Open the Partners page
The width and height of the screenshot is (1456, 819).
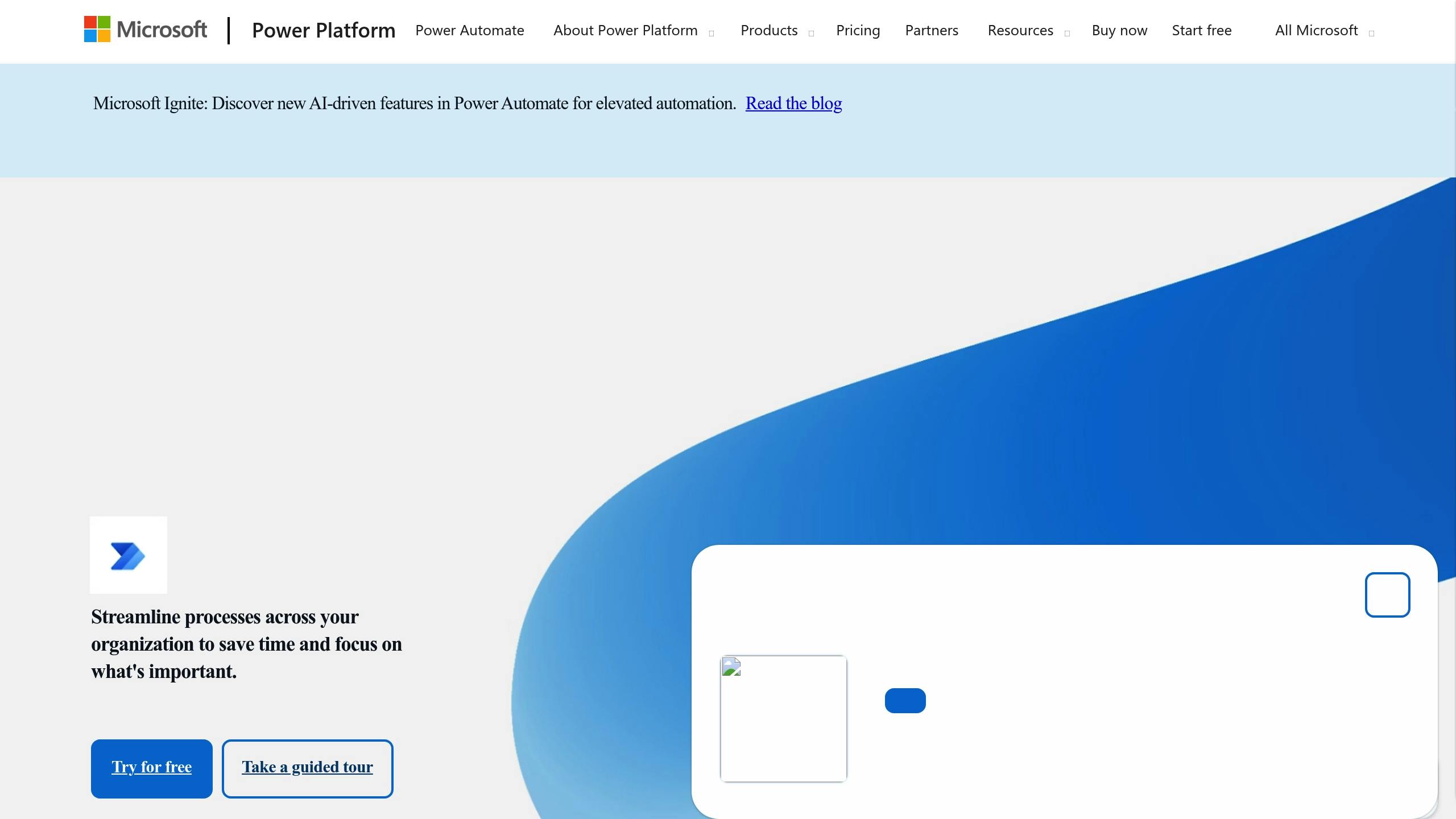932,30
